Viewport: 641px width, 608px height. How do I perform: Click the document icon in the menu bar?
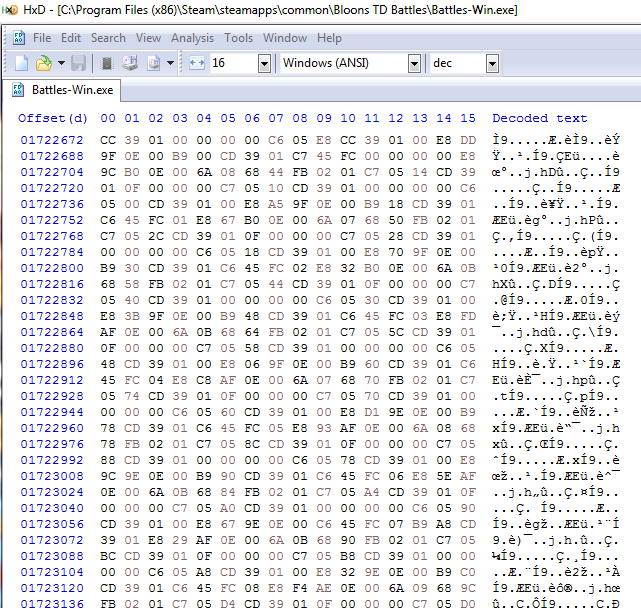(19, 38)
